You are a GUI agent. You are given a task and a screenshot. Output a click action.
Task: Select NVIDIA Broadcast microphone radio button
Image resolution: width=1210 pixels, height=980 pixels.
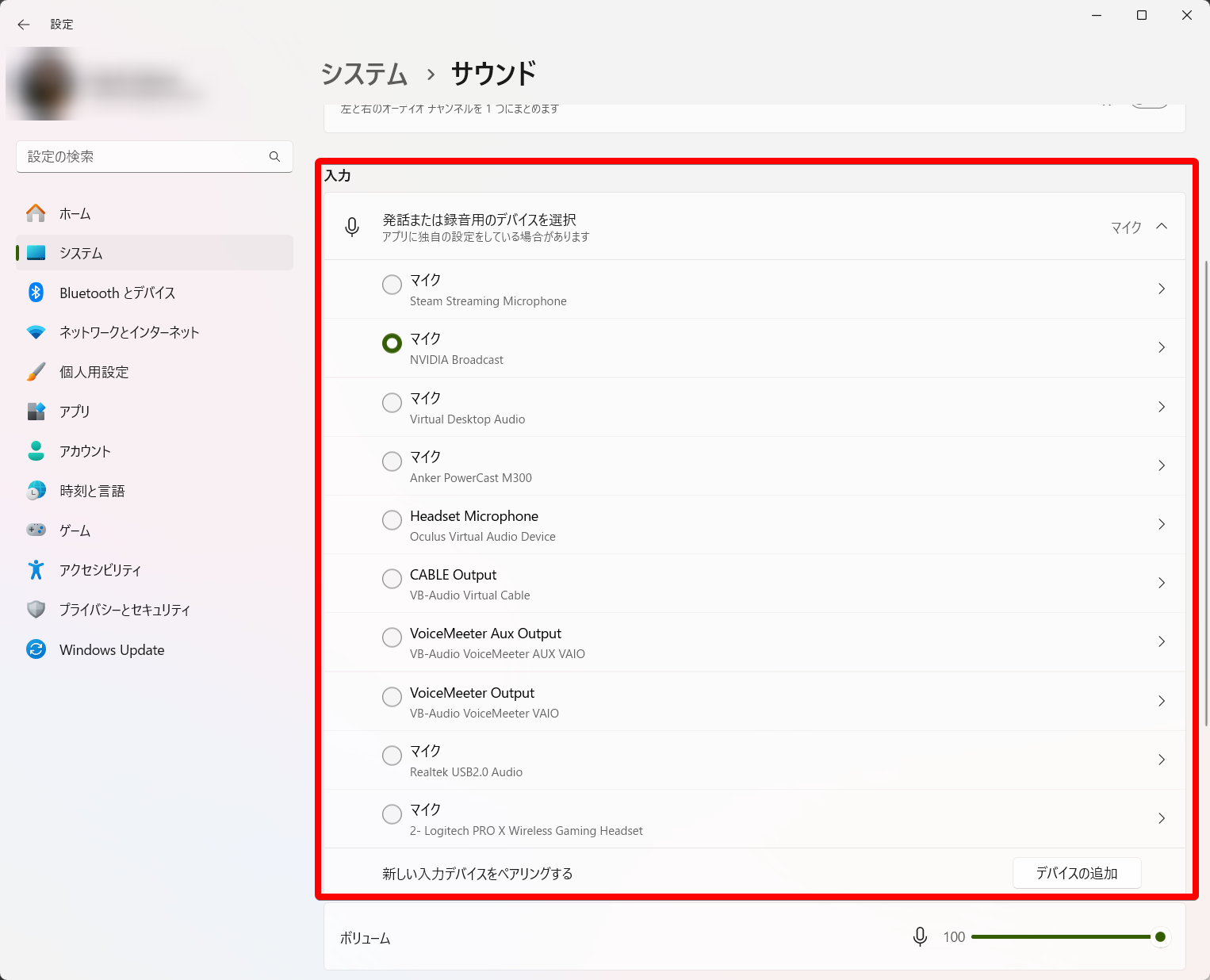click(392, 343)
